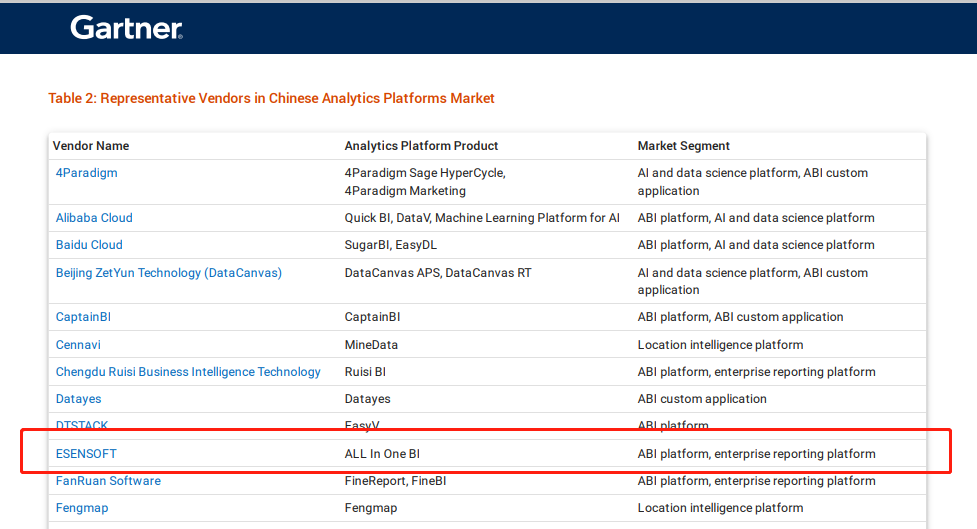This screenshot has height=529, width=977.
Task: Open Chengdu Ruisi Business Intelligence Technology link
Action: point(188,372)
